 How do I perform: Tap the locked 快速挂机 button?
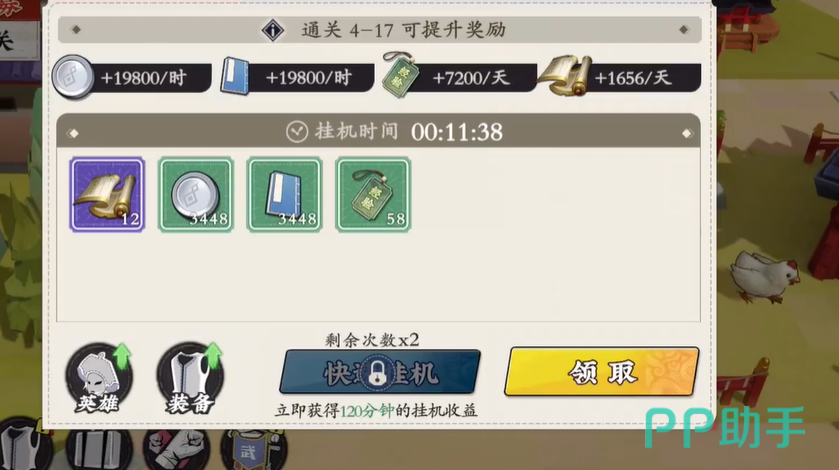coord(379,372)
